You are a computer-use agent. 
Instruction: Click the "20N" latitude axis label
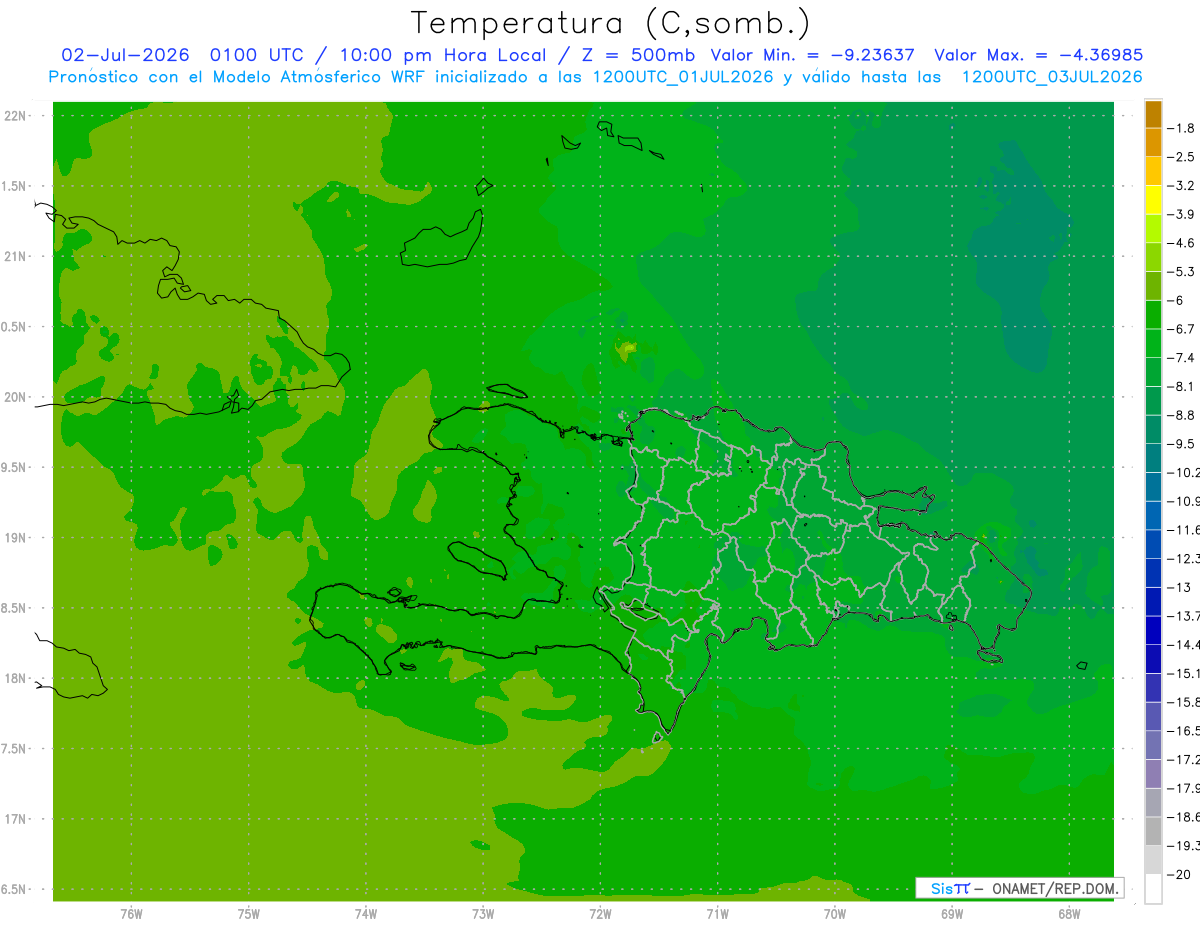tap(15, 397)
